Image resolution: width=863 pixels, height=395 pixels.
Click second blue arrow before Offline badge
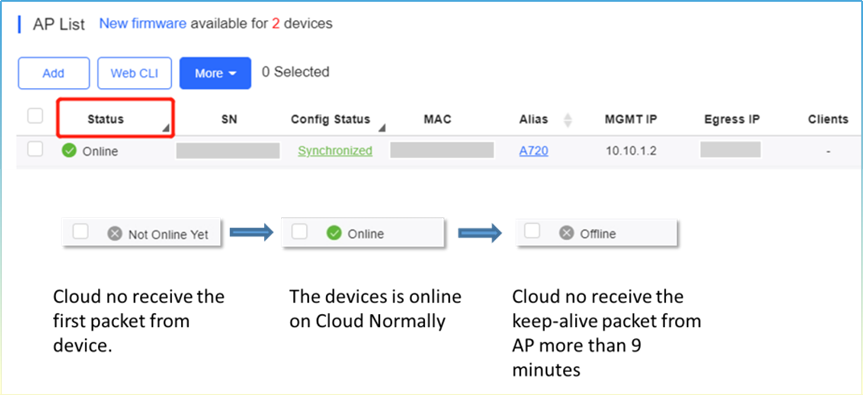(480, 233)
